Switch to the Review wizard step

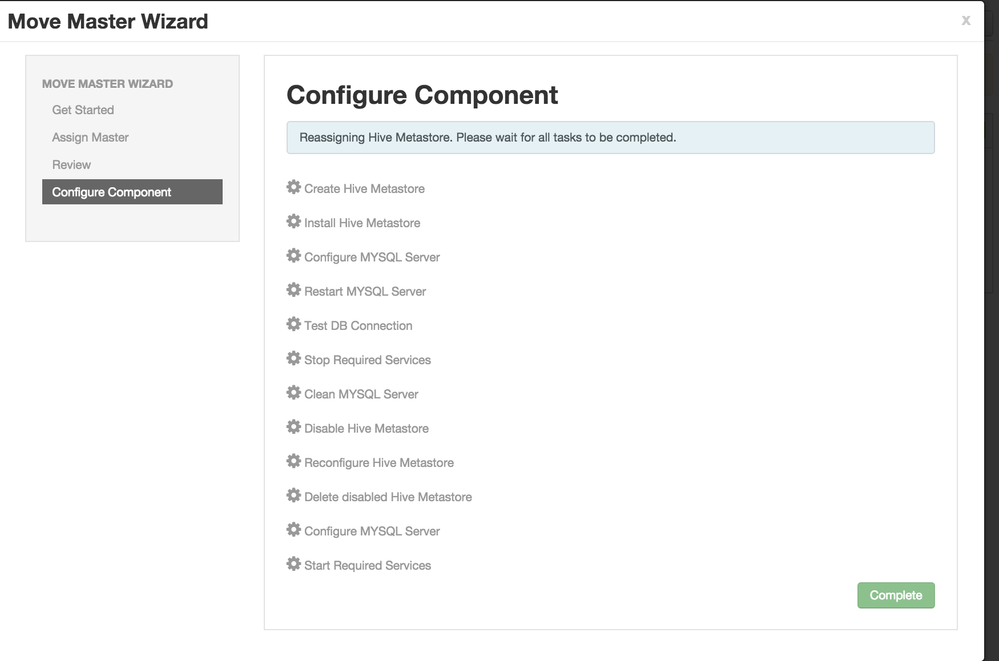coord(71,165)
